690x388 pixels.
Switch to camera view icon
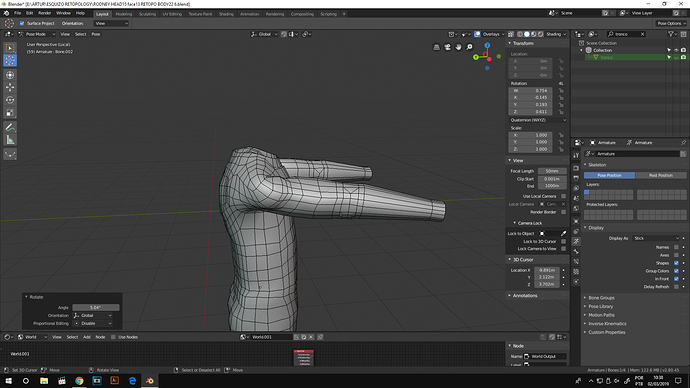448,47
